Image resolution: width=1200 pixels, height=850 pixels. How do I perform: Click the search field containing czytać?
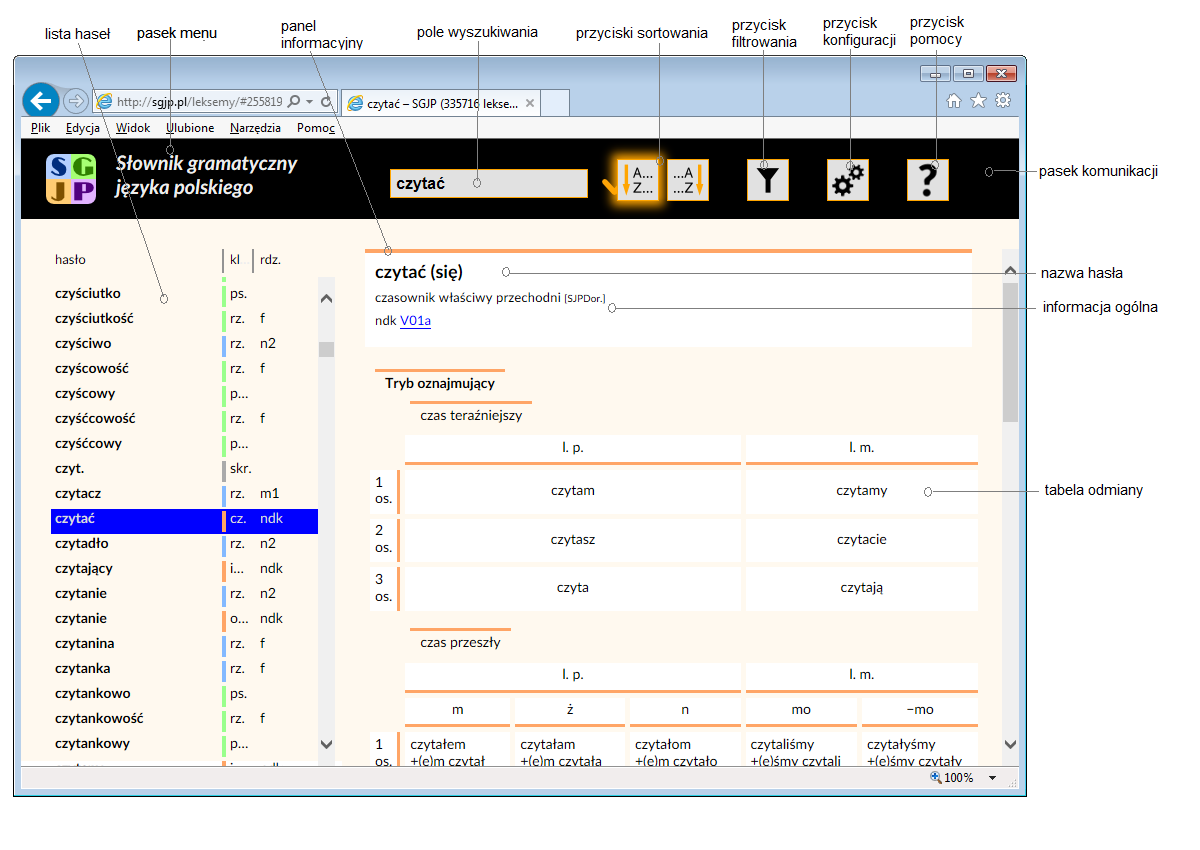pos(488,184)
